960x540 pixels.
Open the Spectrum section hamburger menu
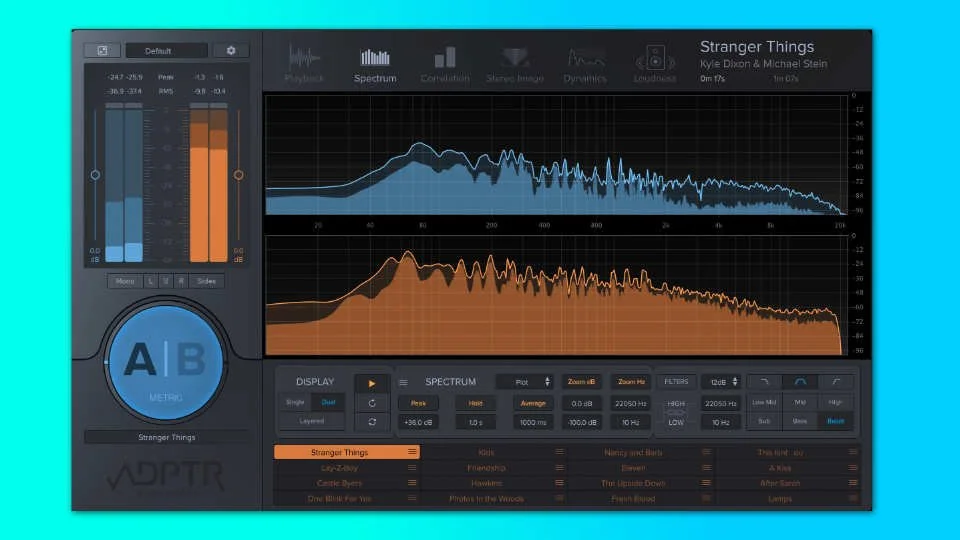click(x=403, y=383)
